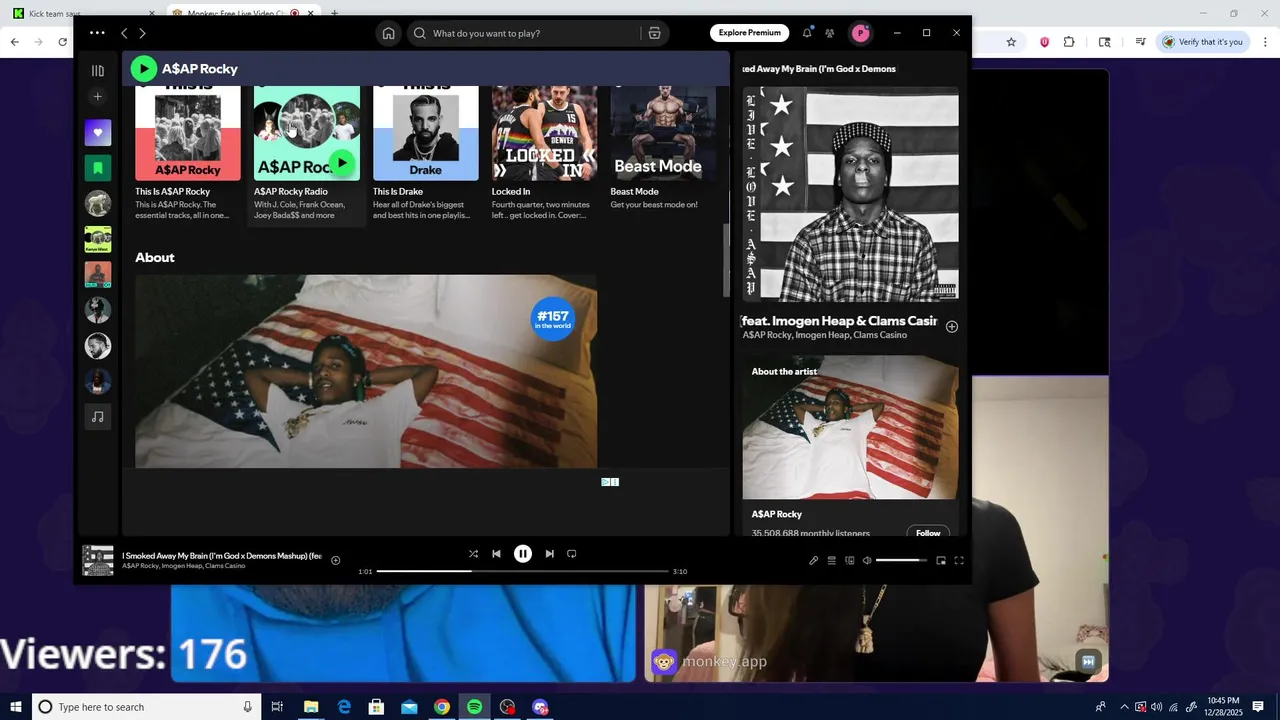
Task: Follow A$AP Rocky in the About the artist card
Action: (x=928, y=532)
